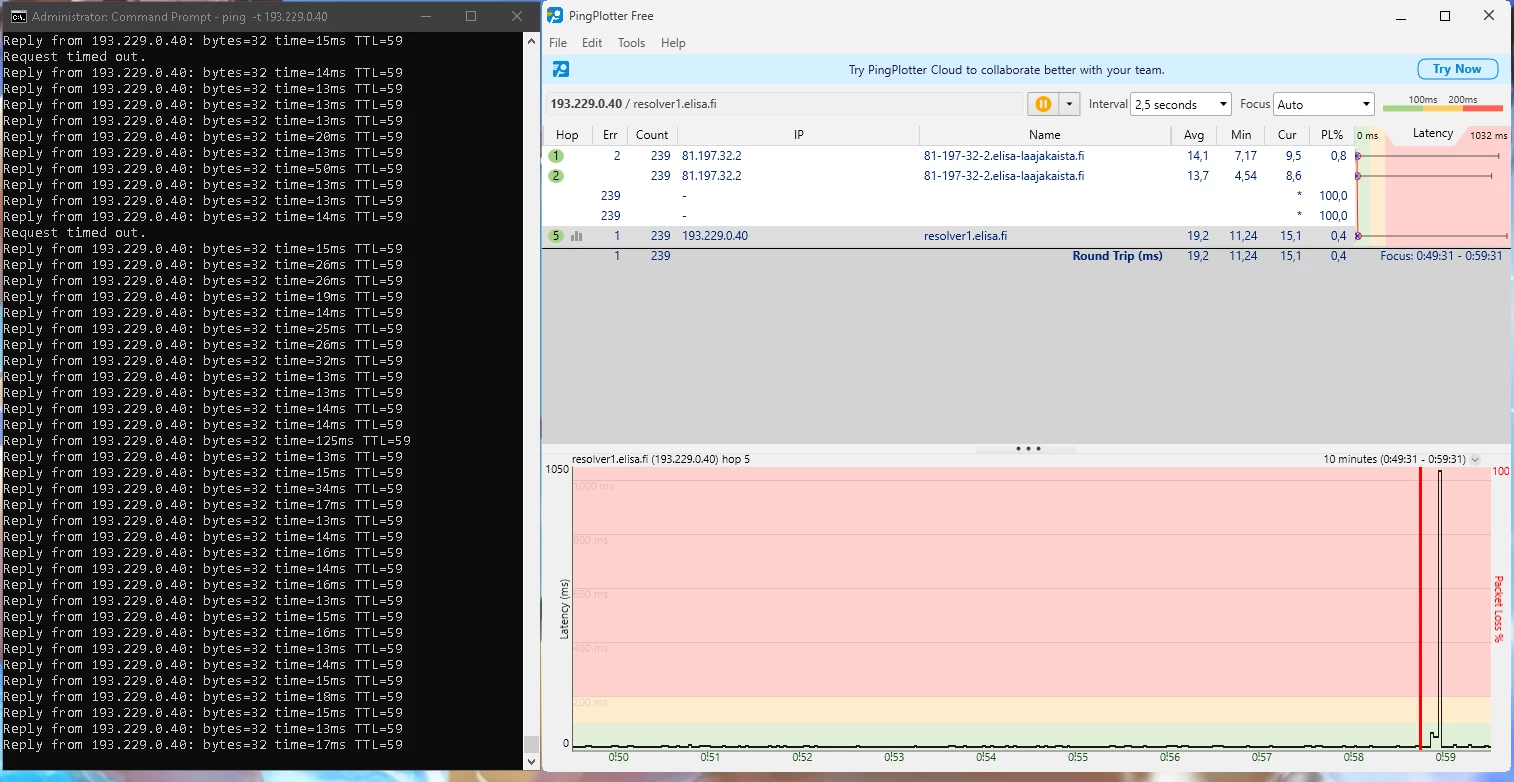Screen dimensions: 1514x782
Task: Select the hop 1 green circle icon
Action: [556, 156]
